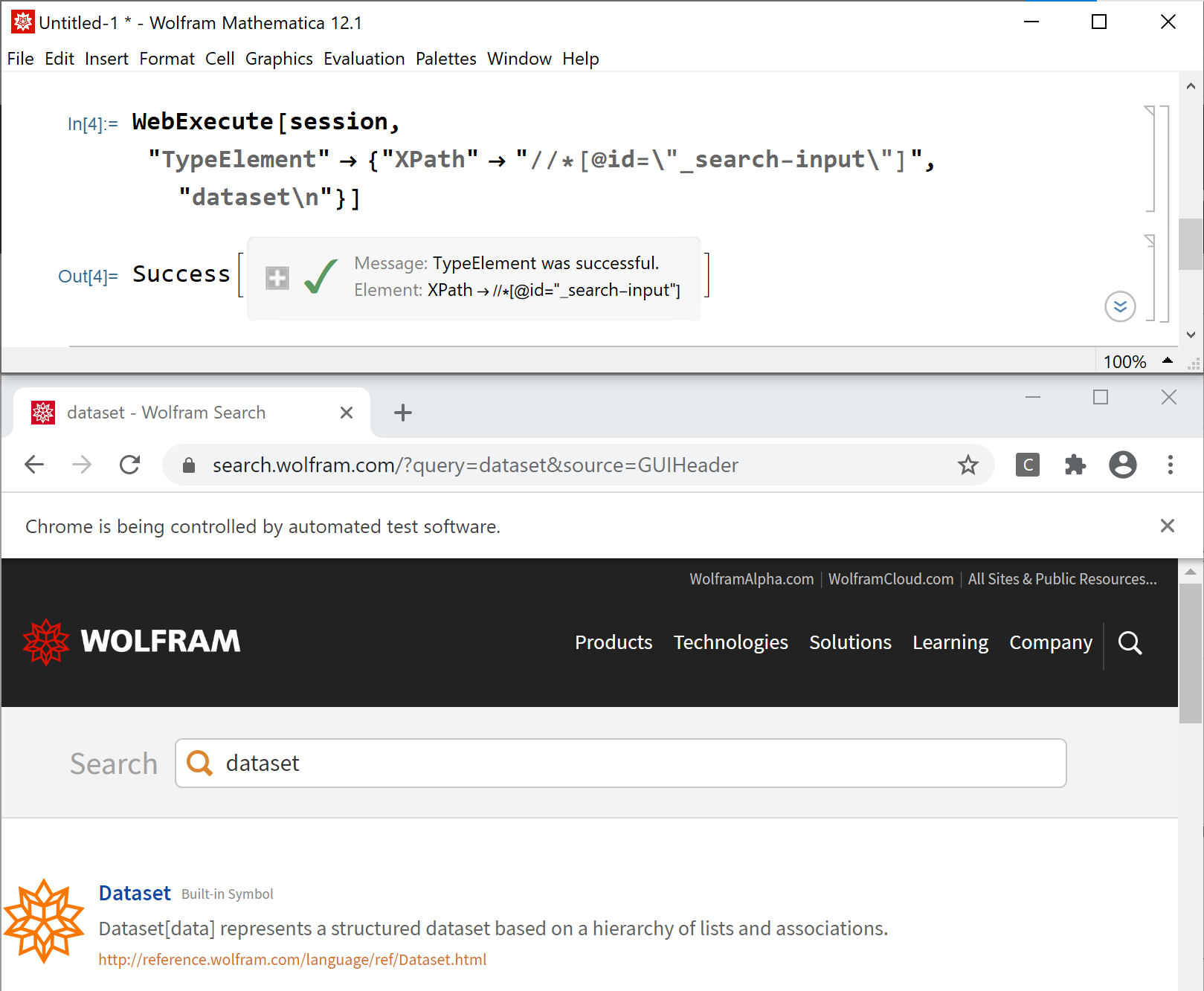The height and width of the screenshot is (991, 1204).
Task: Dismiss the automated test software banner
Action: point(1167,526)
